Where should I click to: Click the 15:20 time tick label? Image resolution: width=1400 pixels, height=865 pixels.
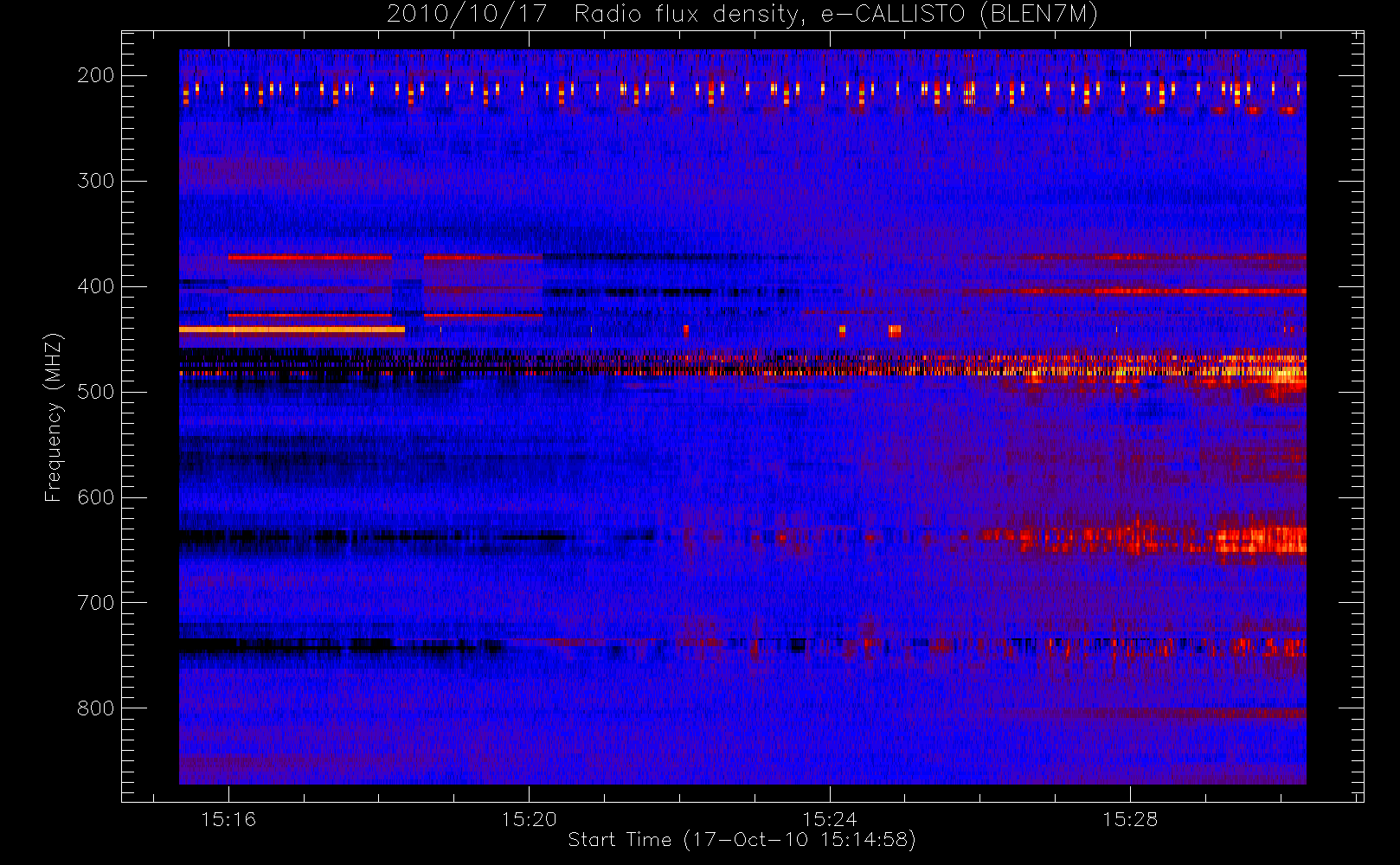(x=529, y=819)
